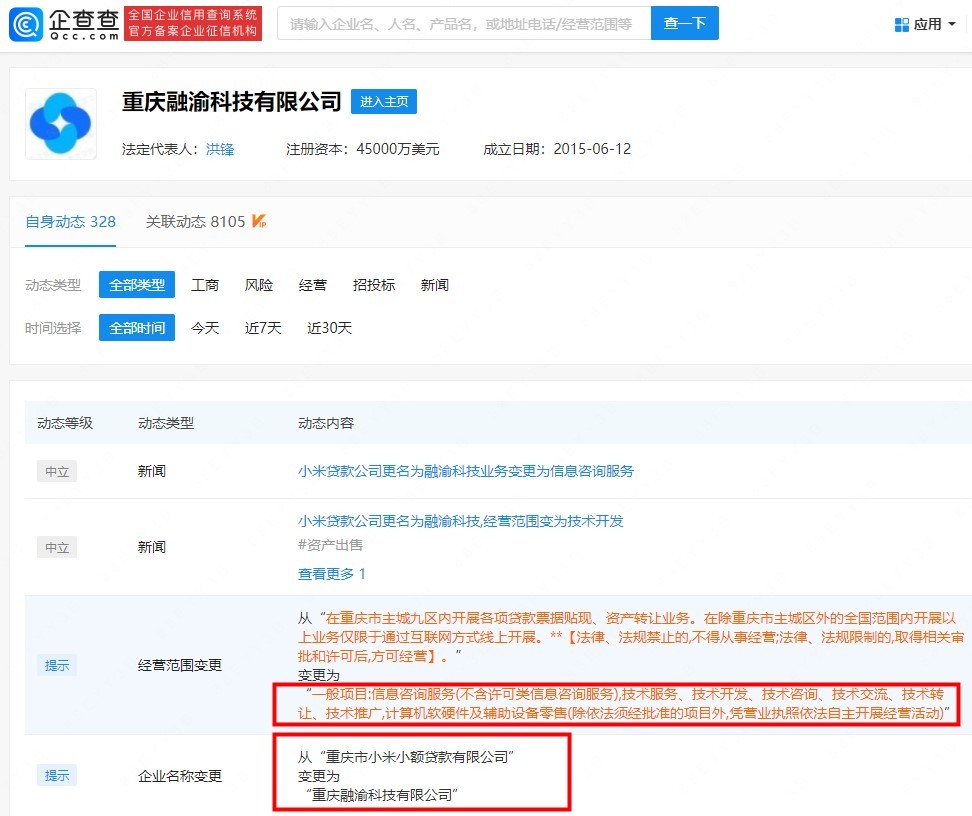Filter dynamics by 风险

(258, 285)
